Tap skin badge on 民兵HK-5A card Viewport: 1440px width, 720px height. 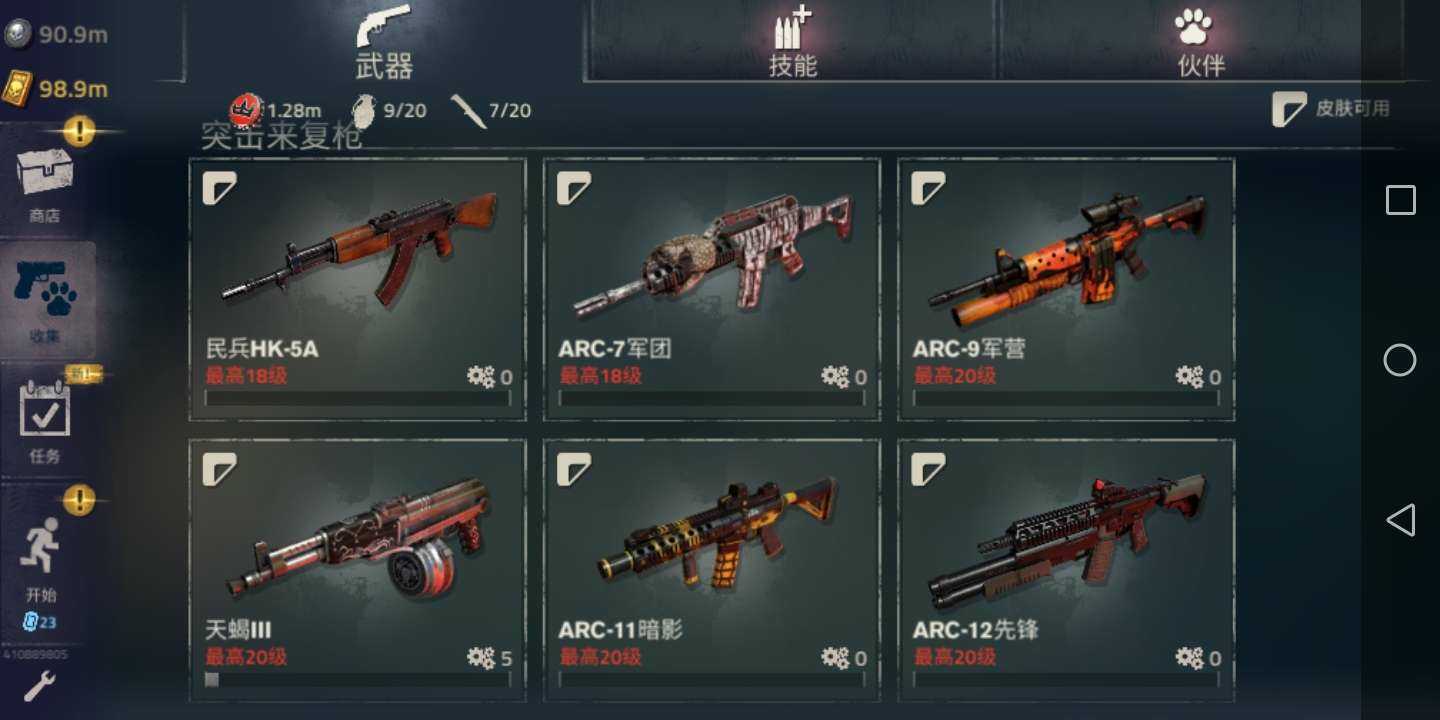pyautogui.click(x=219, y=189)
